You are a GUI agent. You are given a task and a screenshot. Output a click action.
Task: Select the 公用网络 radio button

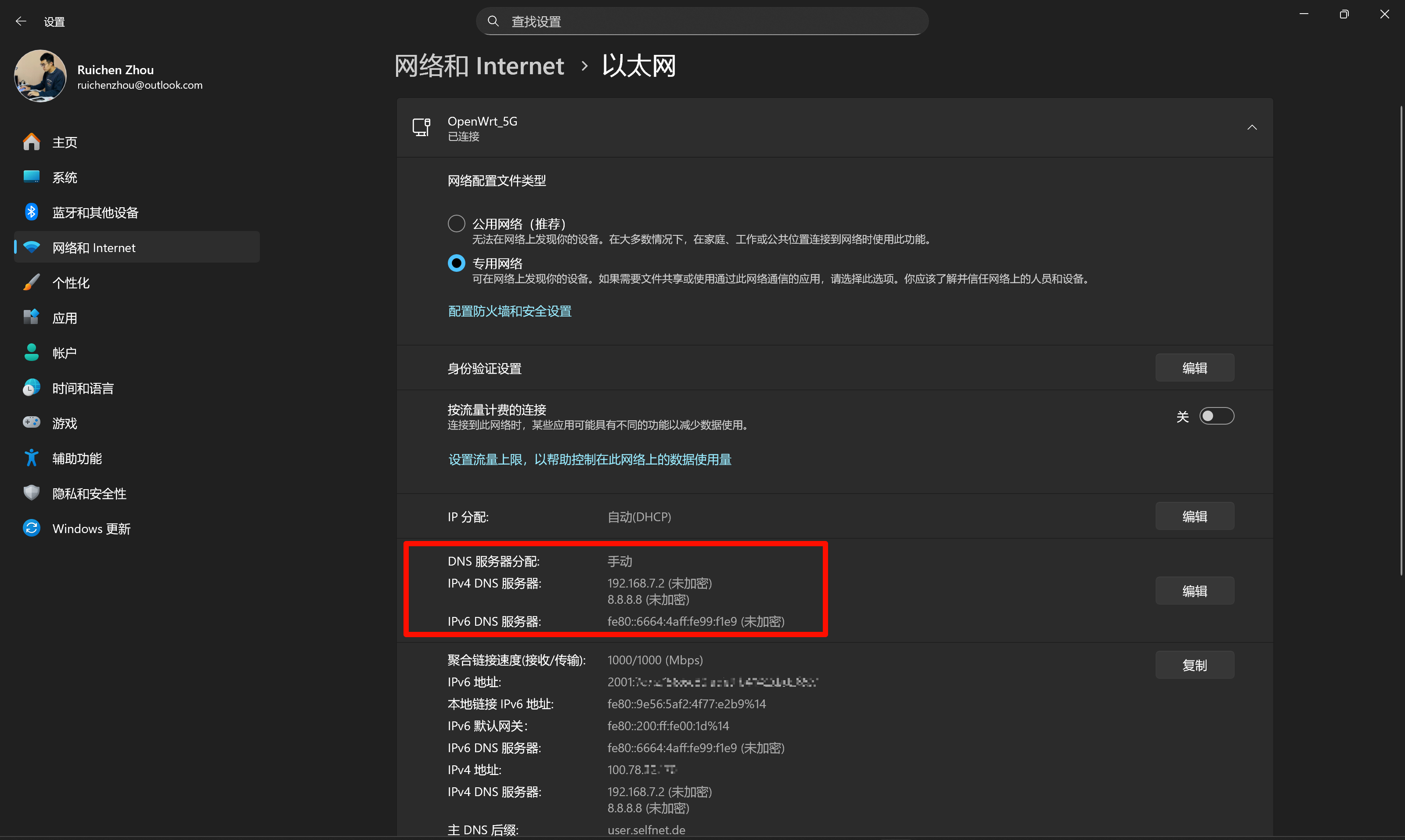[x=456, y=223]
